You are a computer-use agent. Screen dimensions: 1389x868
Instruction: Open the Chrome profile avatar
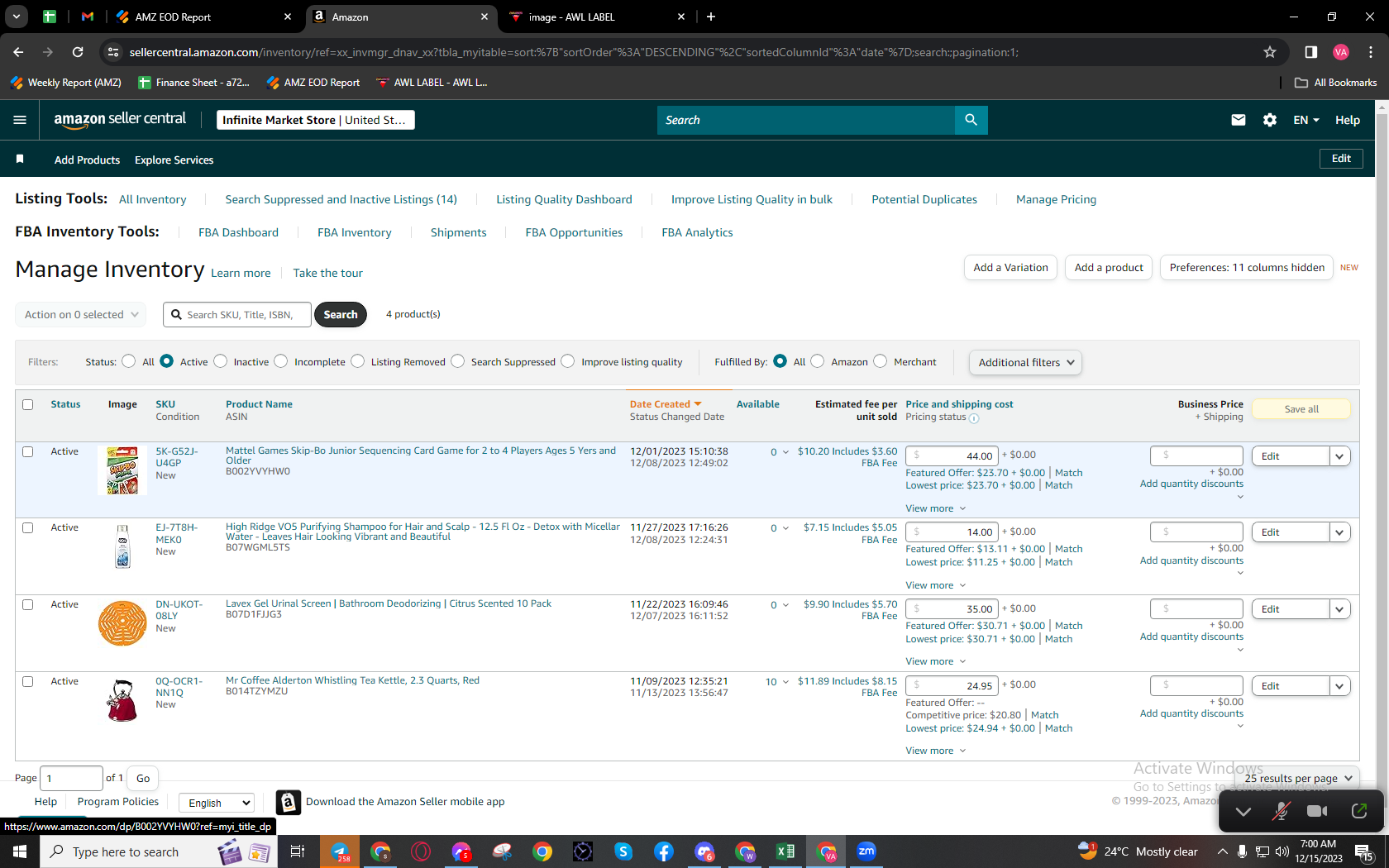(x=1341, y=52)
